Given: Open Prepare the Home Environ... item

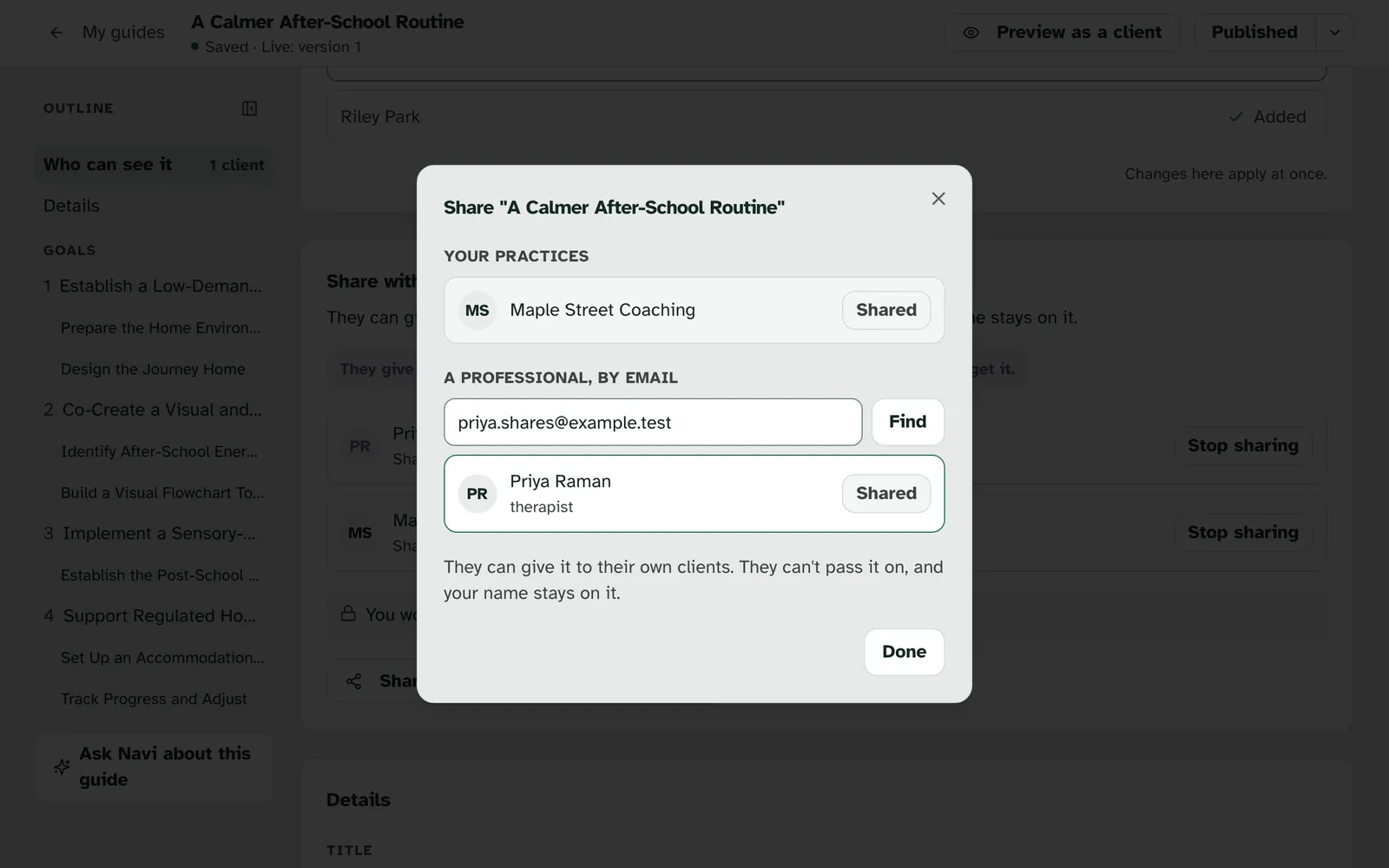Looking at the screenshot, I should pyautogui.click(x=161, y=327).
